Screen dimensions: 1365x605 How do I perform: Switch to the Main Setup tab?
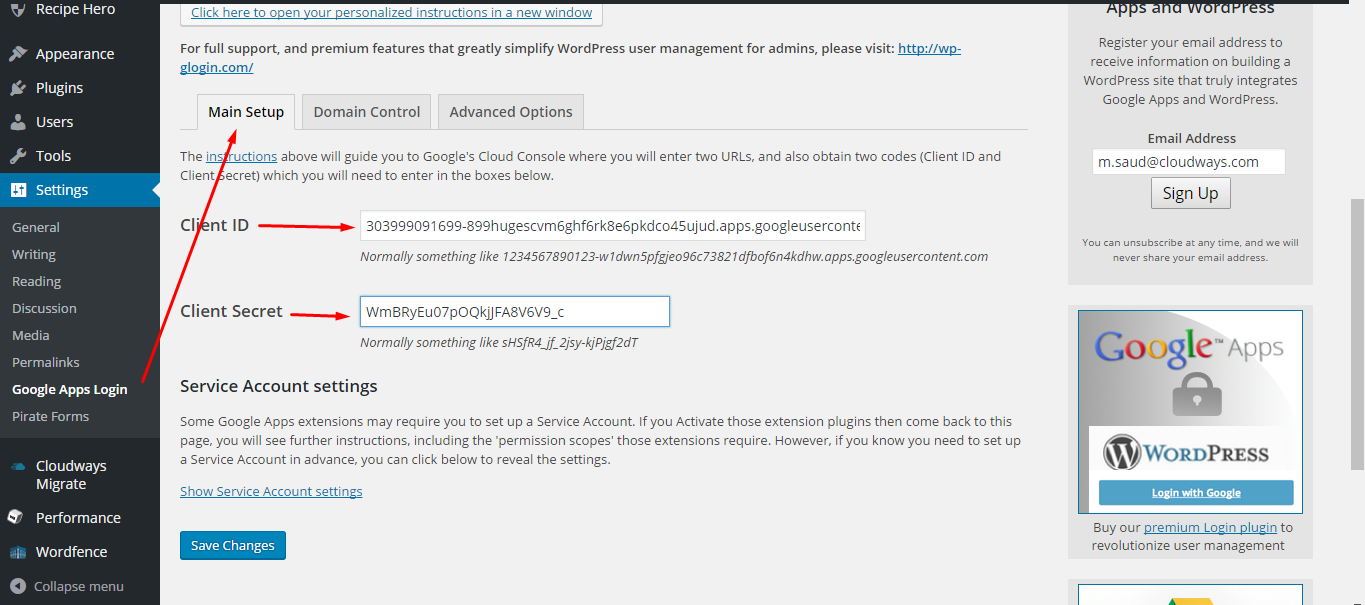[x=246, y=112]
